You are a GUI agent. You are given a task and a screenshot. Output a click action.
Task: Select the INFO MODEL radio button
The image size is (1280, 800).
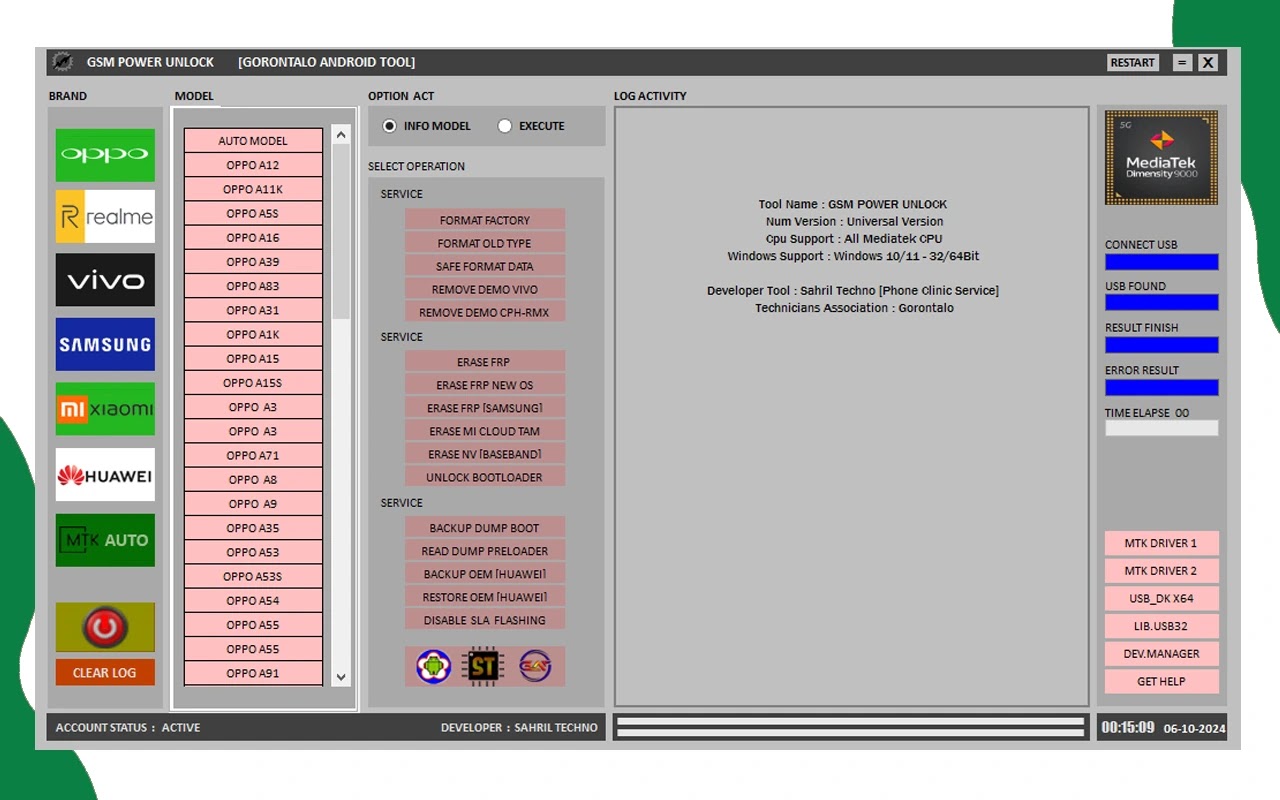[x=390, y=126]
